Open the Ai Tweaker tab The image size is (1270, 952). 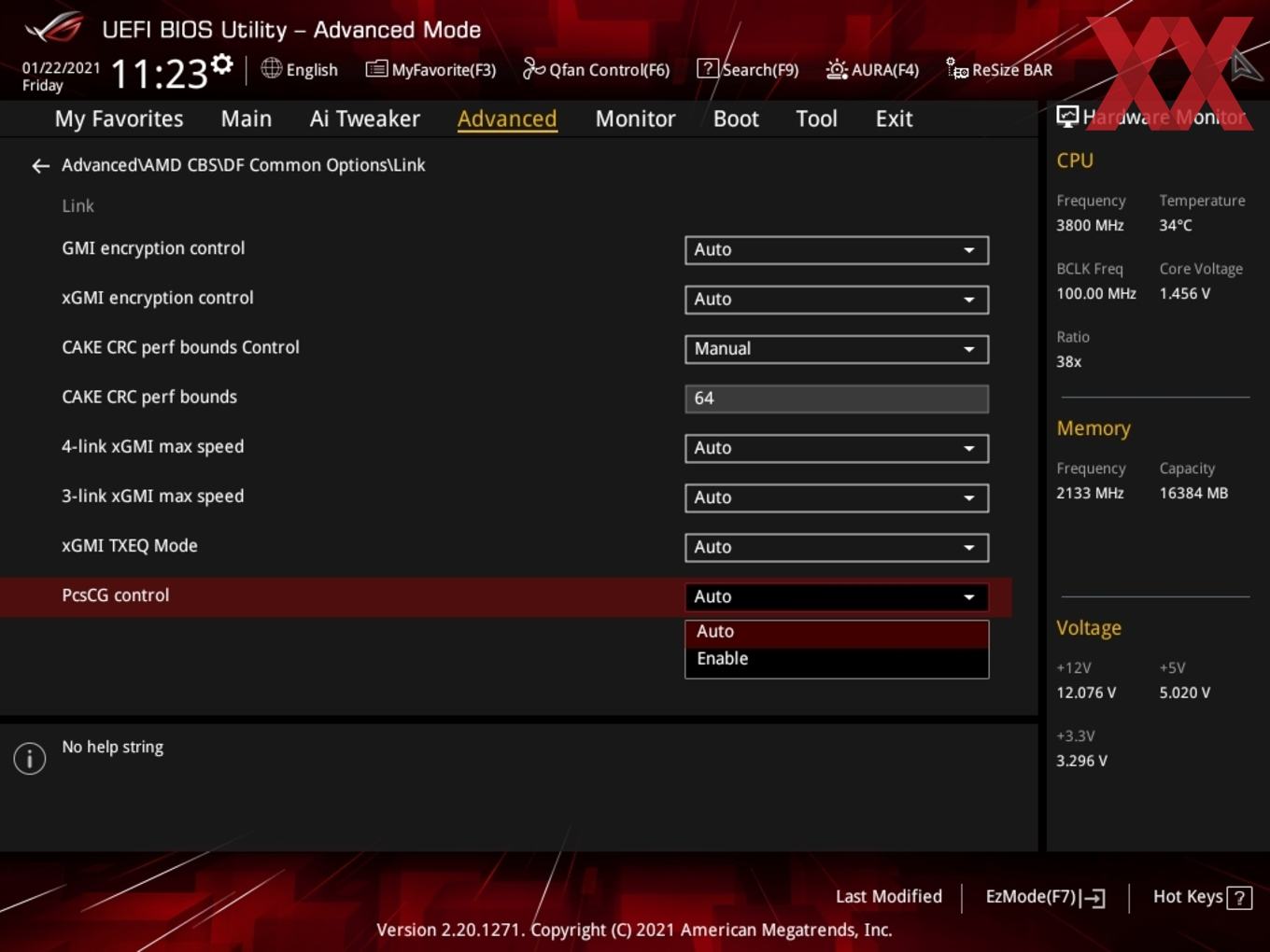[x=365, y=119]
